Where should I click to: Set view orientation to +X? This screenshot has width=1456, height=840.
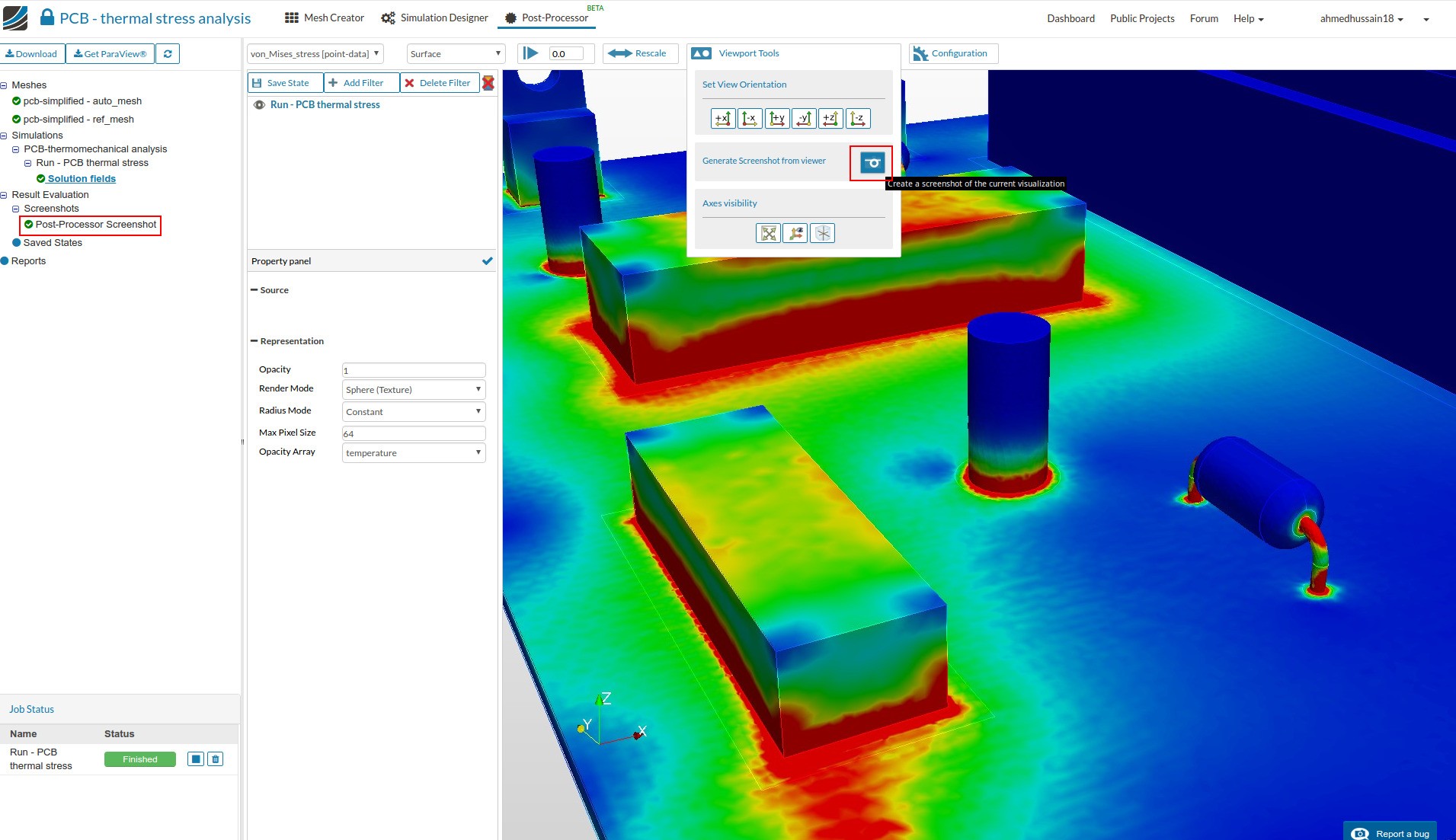click(x=723, y=119)
